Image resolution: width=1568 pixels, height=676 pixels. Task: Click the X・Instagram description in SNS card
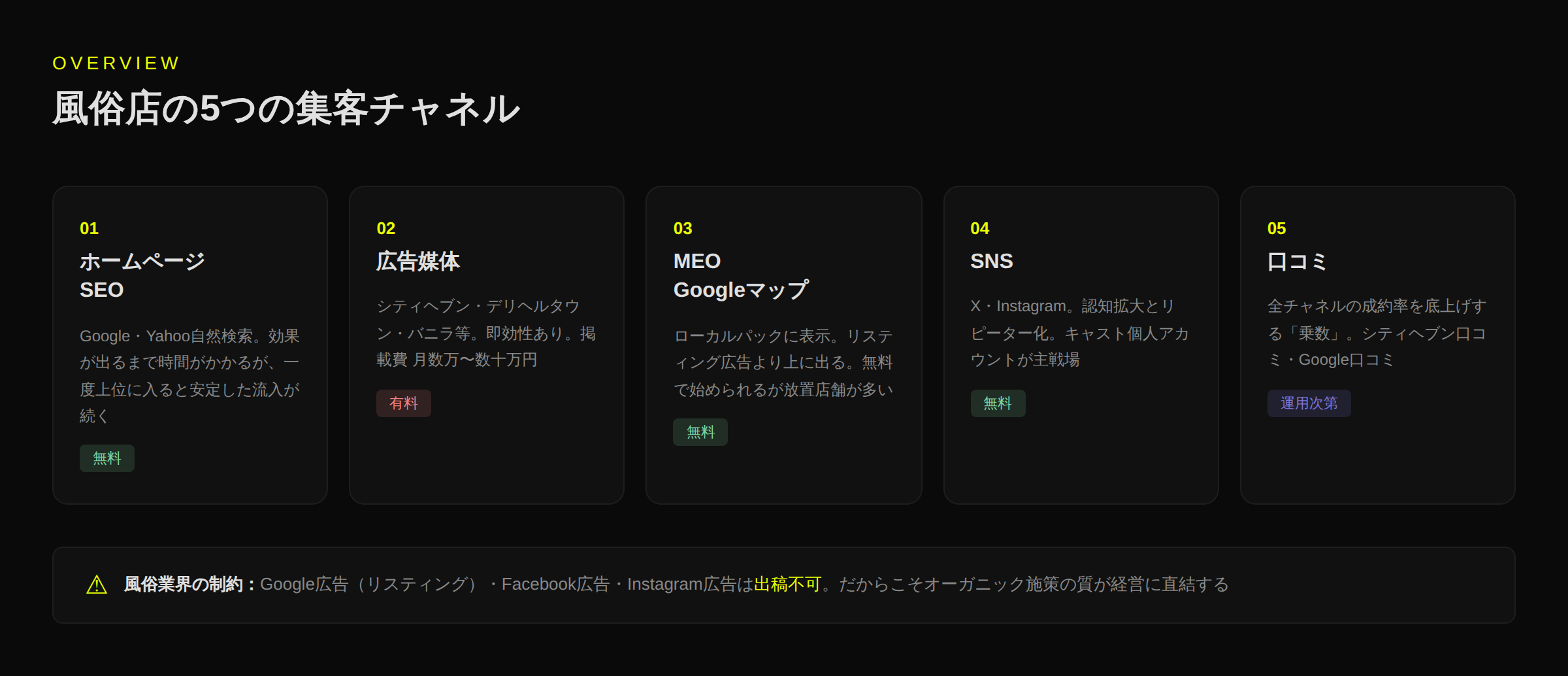(x=1079, y=333)
